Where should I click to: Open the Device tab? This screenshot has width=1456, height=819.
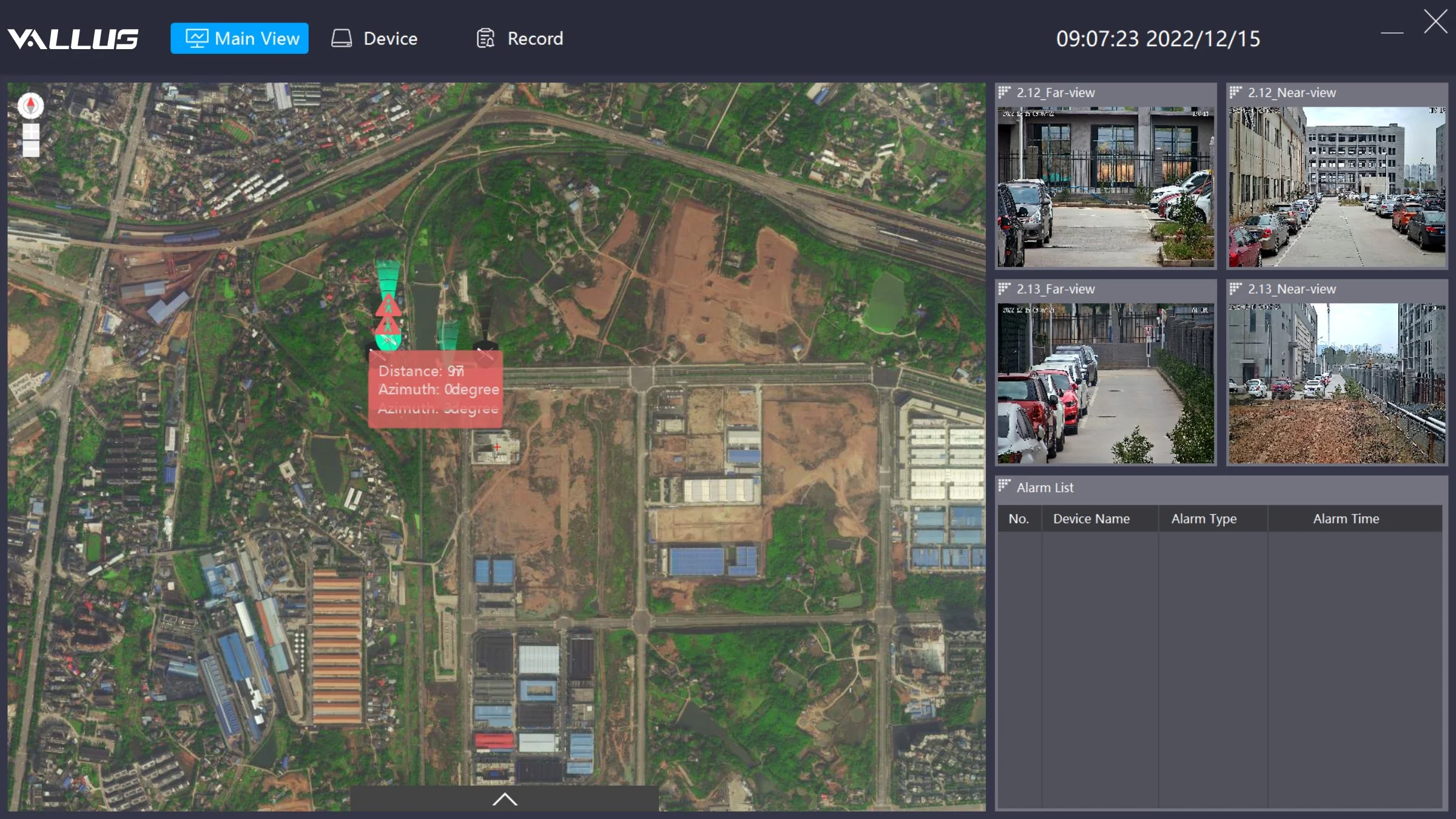coord(375,39)
